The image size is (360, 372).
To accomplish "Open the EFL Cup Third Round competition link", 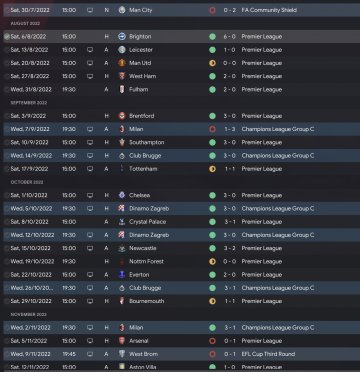I will tap(268, 354).
